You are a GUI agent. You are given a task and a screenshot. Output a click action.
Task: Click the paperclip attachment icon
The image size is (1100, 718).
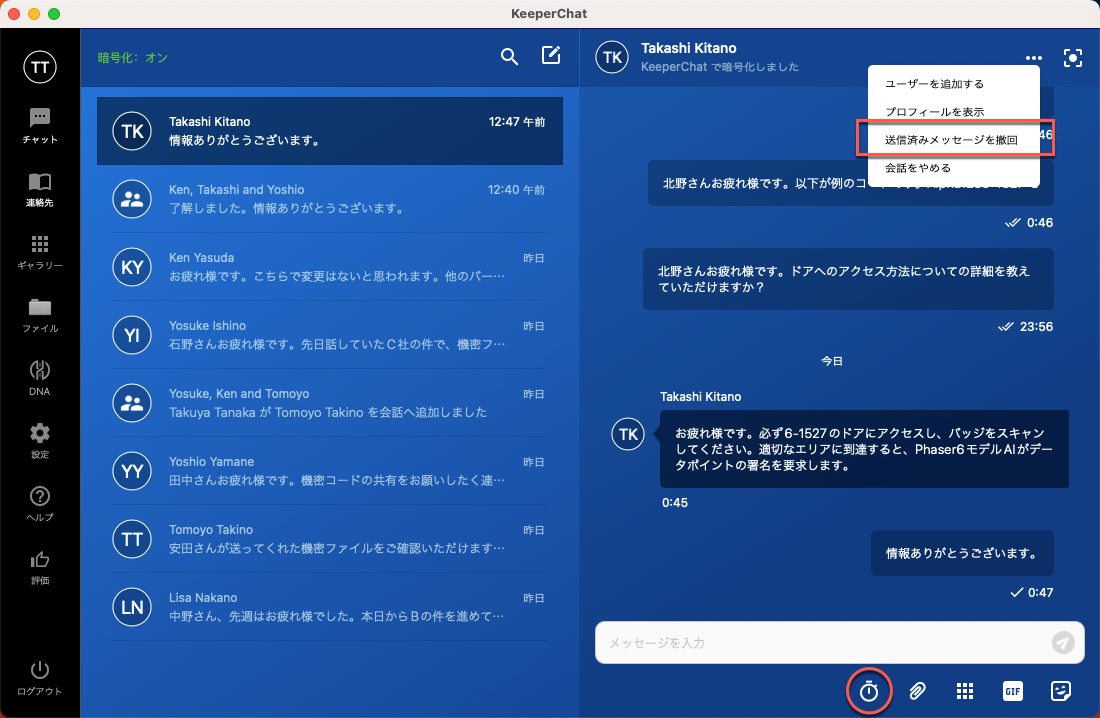[x=917, y=691]
